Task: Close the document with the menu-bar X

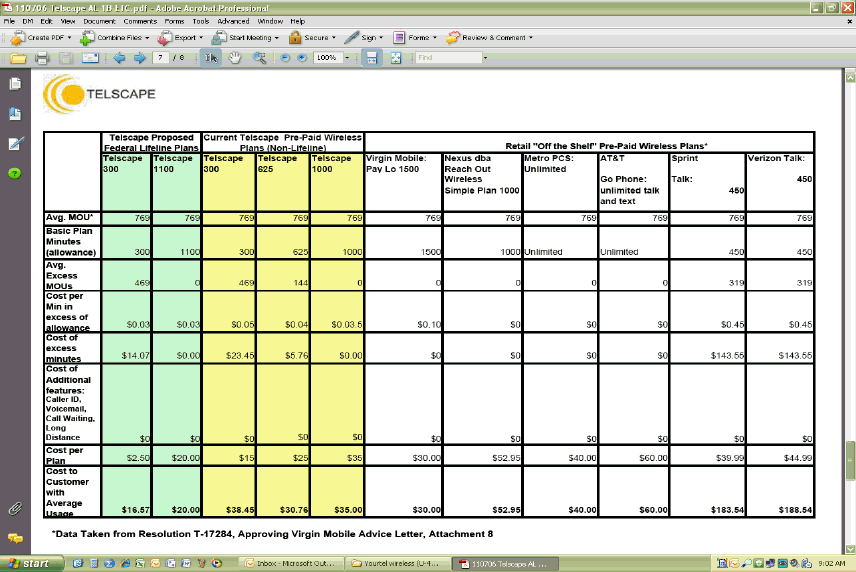Action: click(x=849, y=21)
